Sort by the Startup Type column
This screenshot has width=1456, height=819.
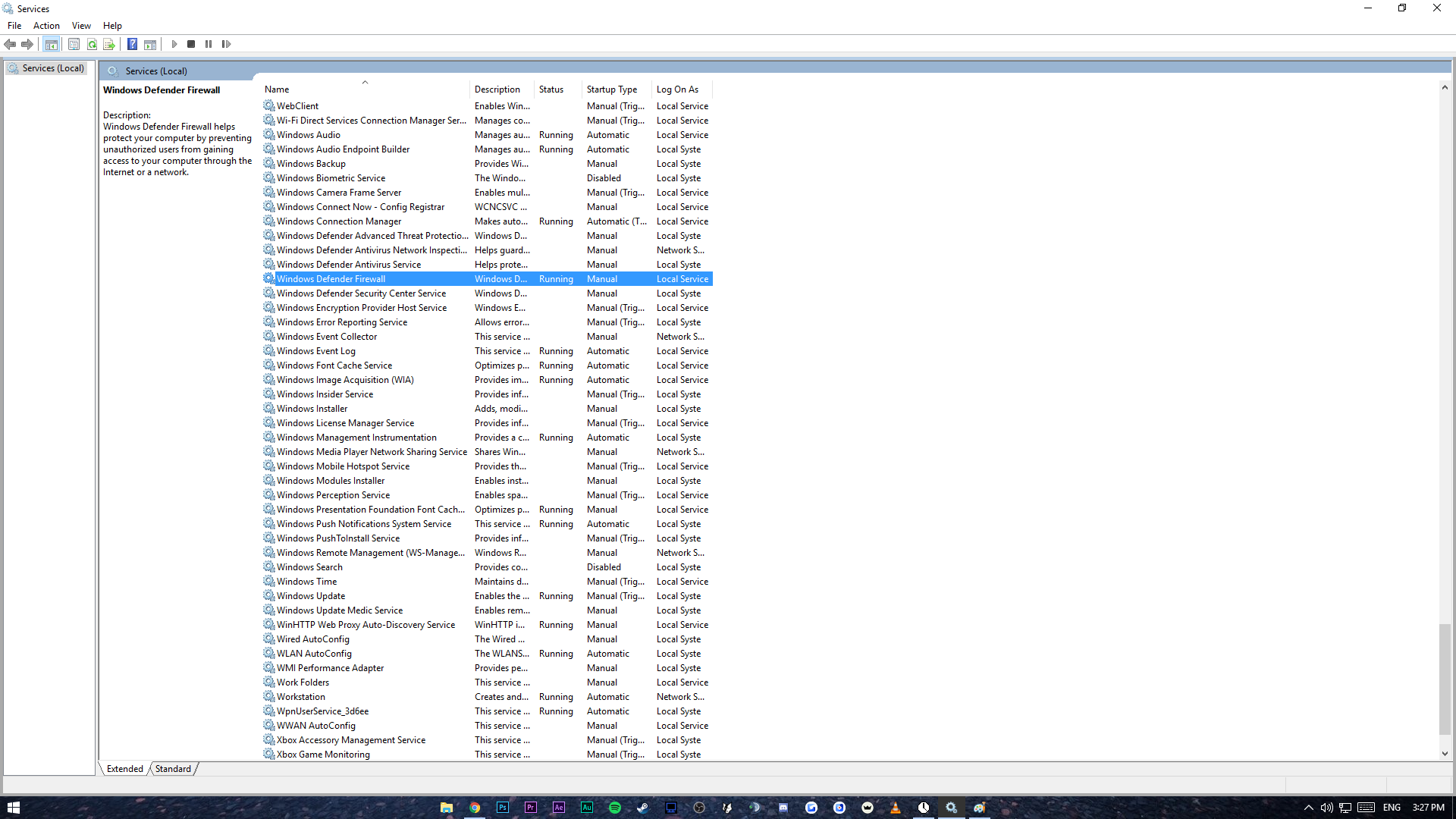611,89
